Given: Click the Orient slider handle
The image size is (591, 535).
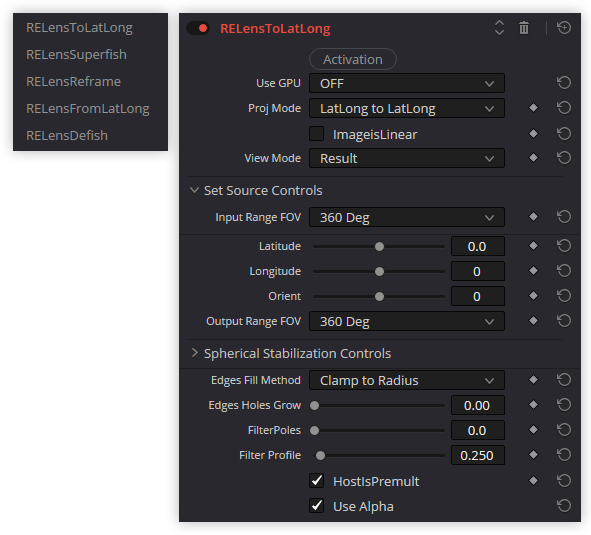Looking at the screenshot, I should [x=379, y=296].
